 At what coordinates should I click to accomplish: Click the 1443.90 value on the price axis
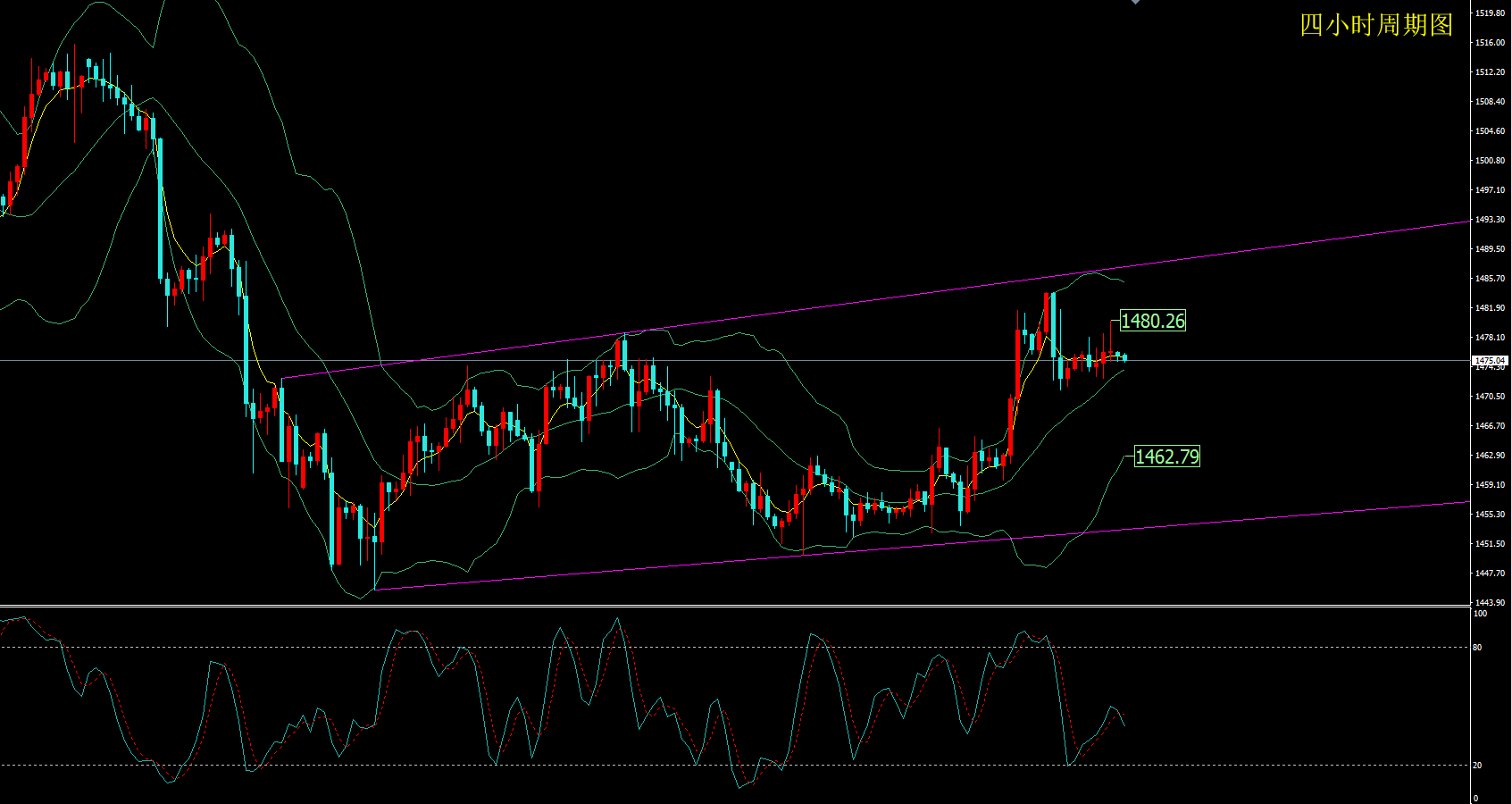(x=1490, y=602)
